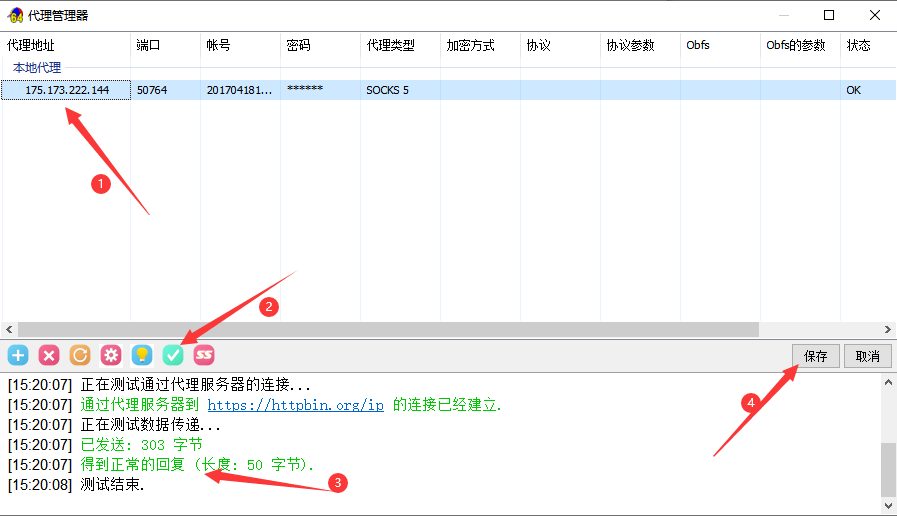Click log line 得到正常的回复 (长度: 50 字节)
This screenshot has height=516, width=897.
pyautogui.click(x=197, y=465)
